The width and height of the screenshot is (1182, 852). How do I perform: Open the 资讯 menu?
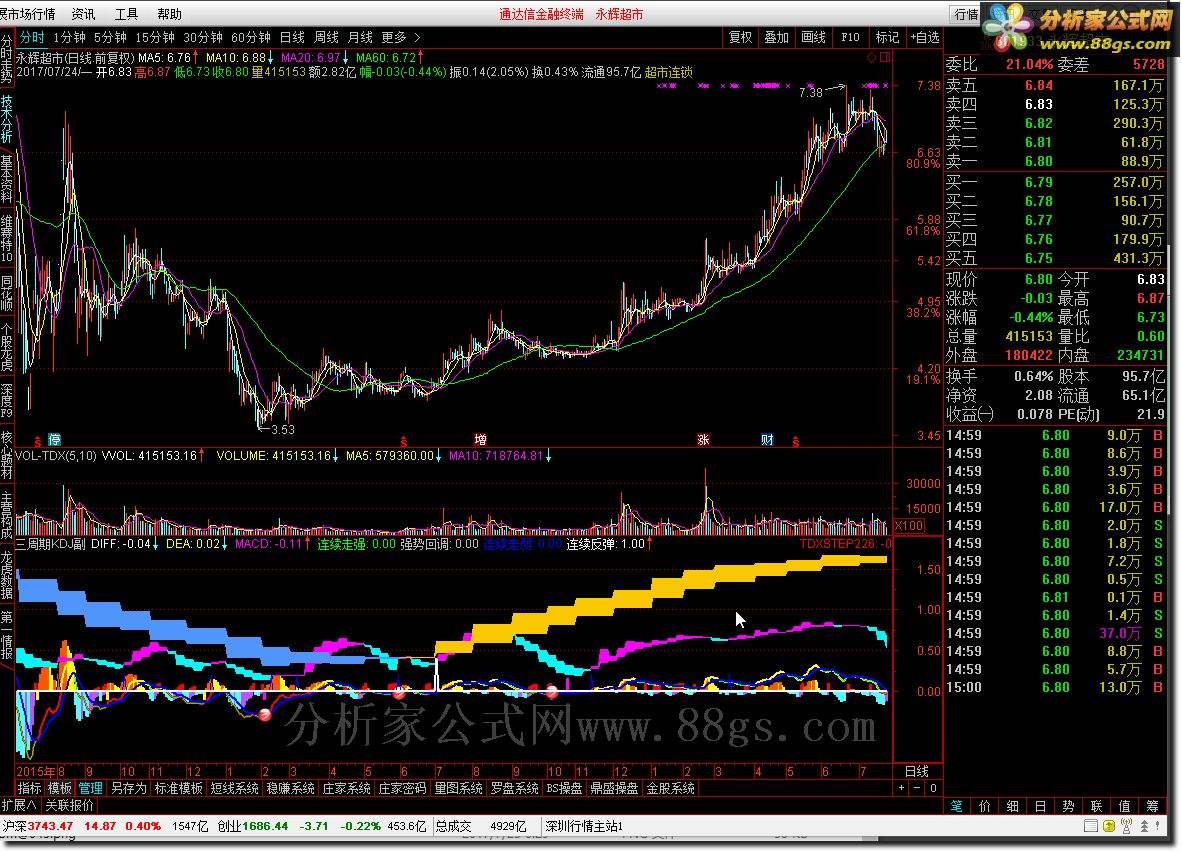[83, 14]
